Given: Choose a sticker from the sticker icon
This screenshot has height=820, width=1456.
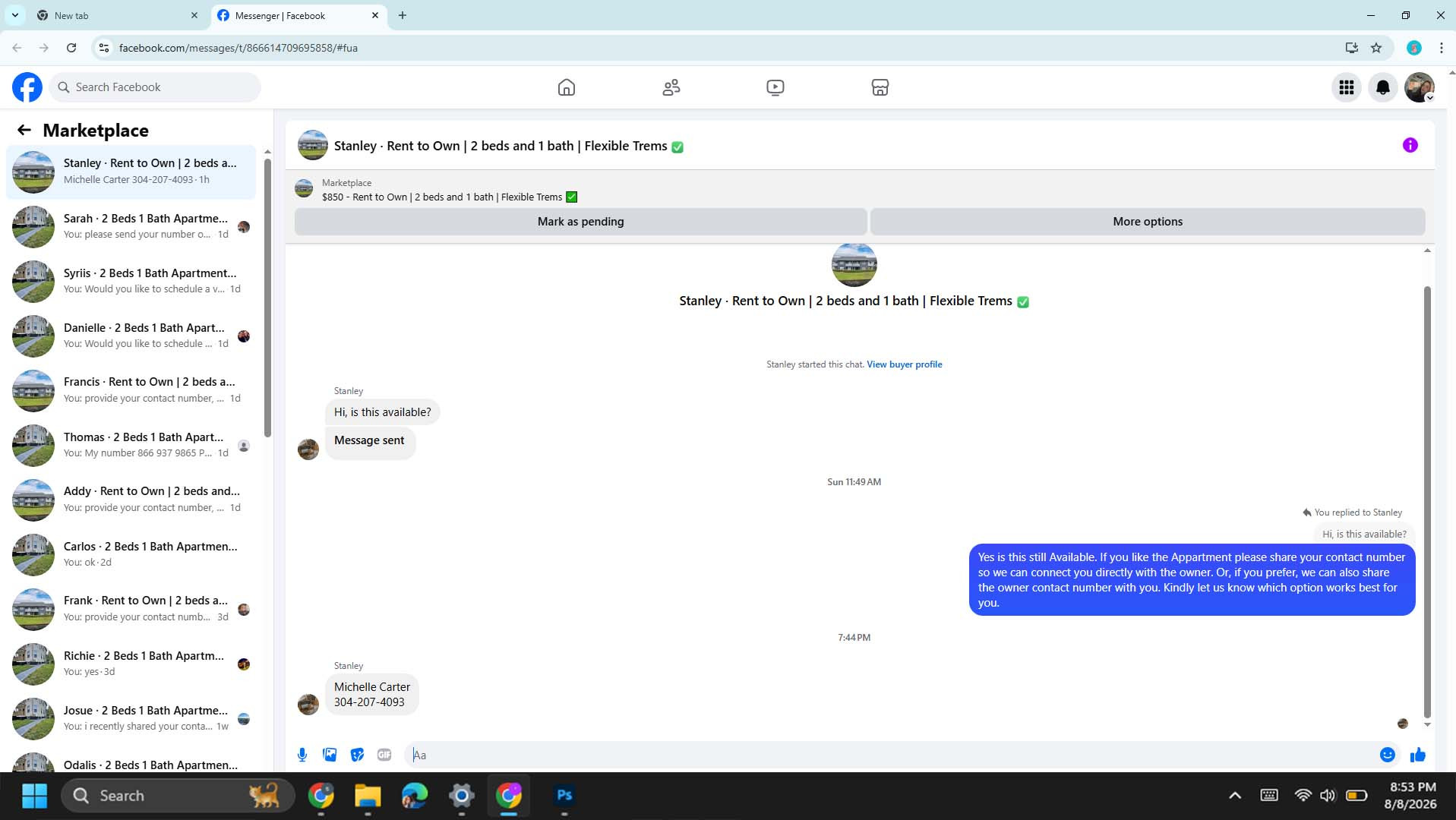Looking at the screenshot, I should (357, 755).
